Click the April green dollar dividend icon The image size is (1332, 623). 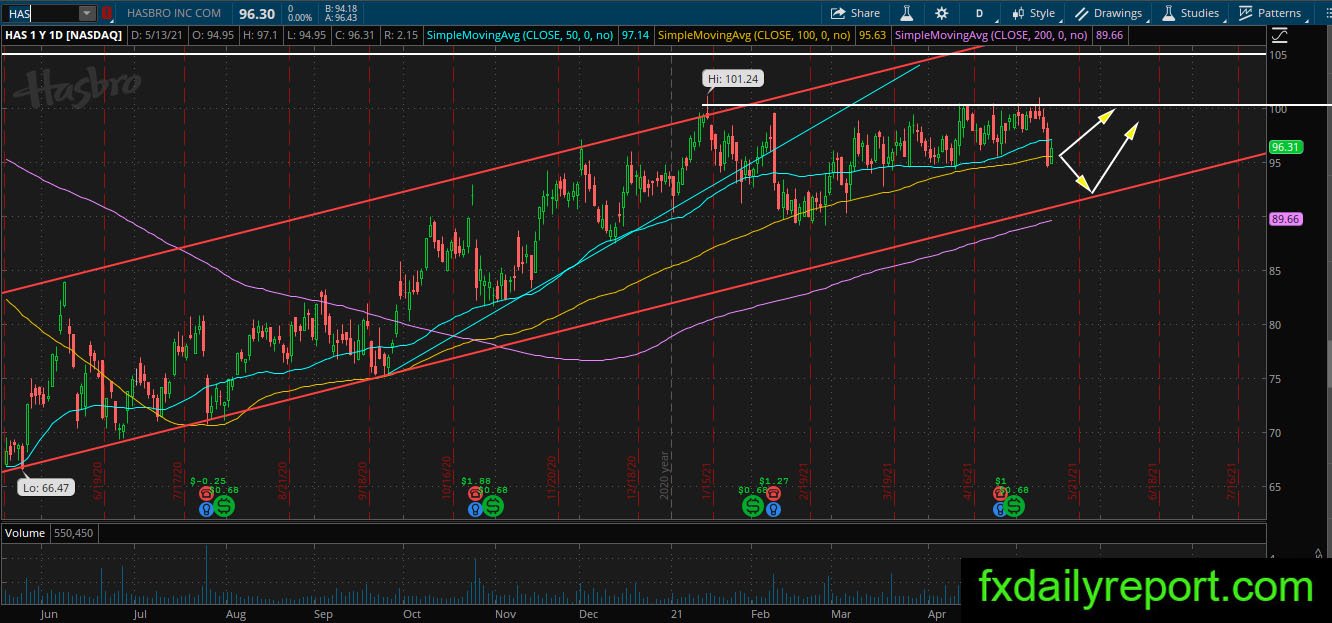[x=1015, y=506]
